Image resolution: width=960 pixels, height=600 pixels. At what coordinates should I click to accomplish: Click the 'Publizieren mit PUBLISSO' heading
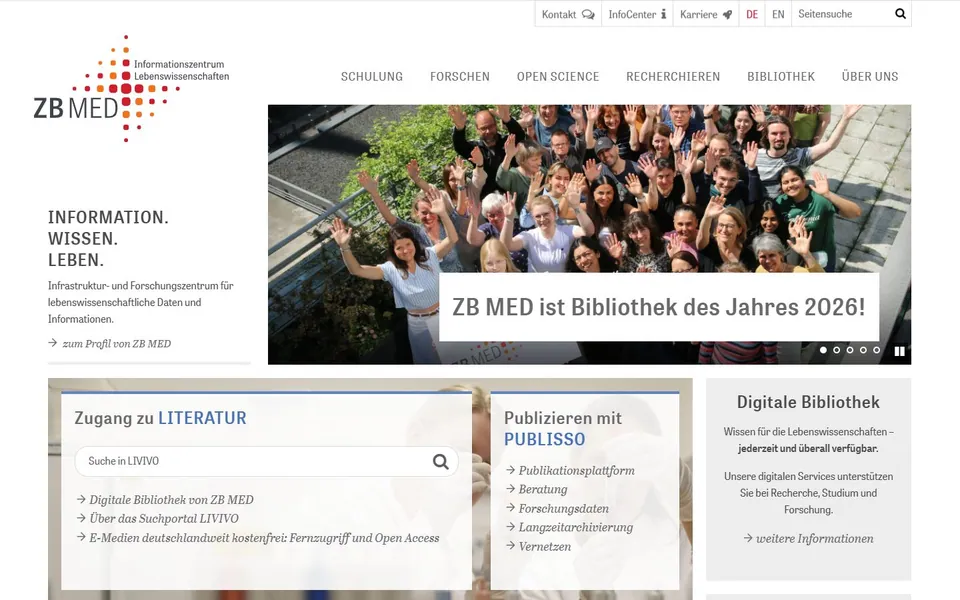[563, 429]
